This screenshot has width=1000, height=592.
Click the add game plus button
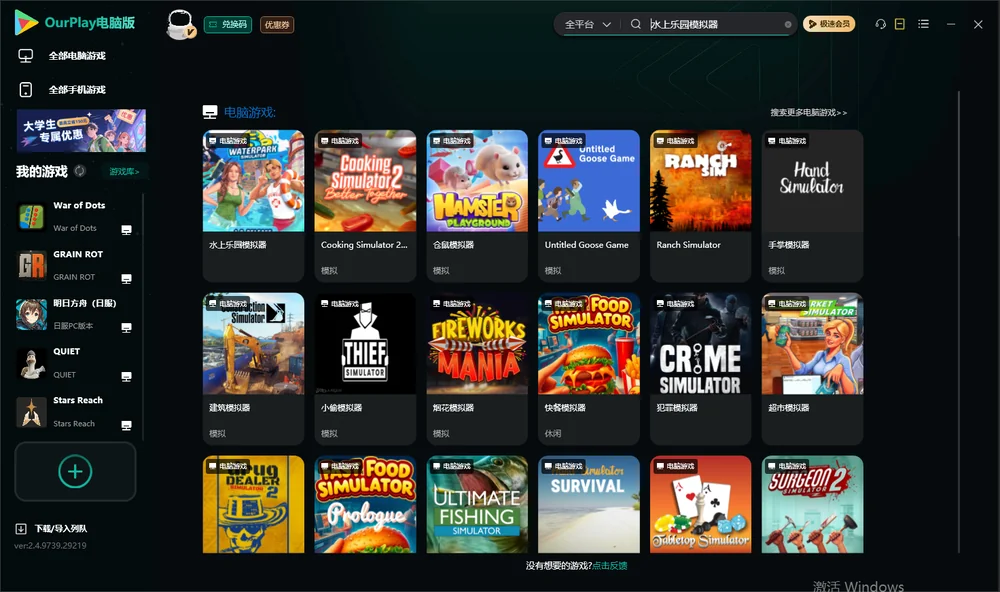click(75, 471)
